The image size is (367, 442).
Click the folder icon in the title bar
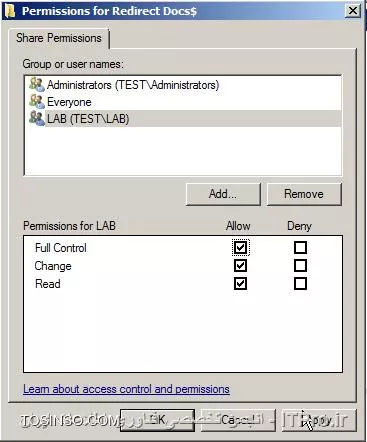pyautogui.click(x=10, y=11)
